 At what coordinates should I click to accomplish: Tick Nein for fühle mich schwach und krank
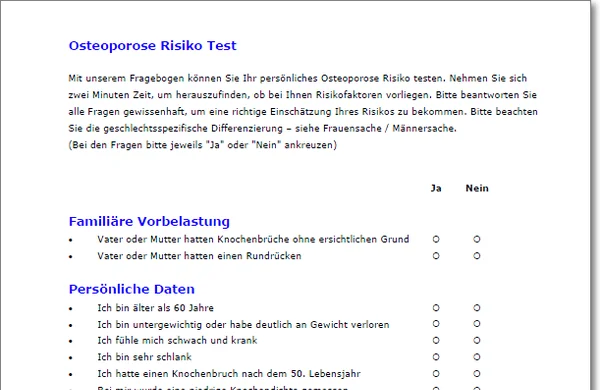tap(476, 340)
